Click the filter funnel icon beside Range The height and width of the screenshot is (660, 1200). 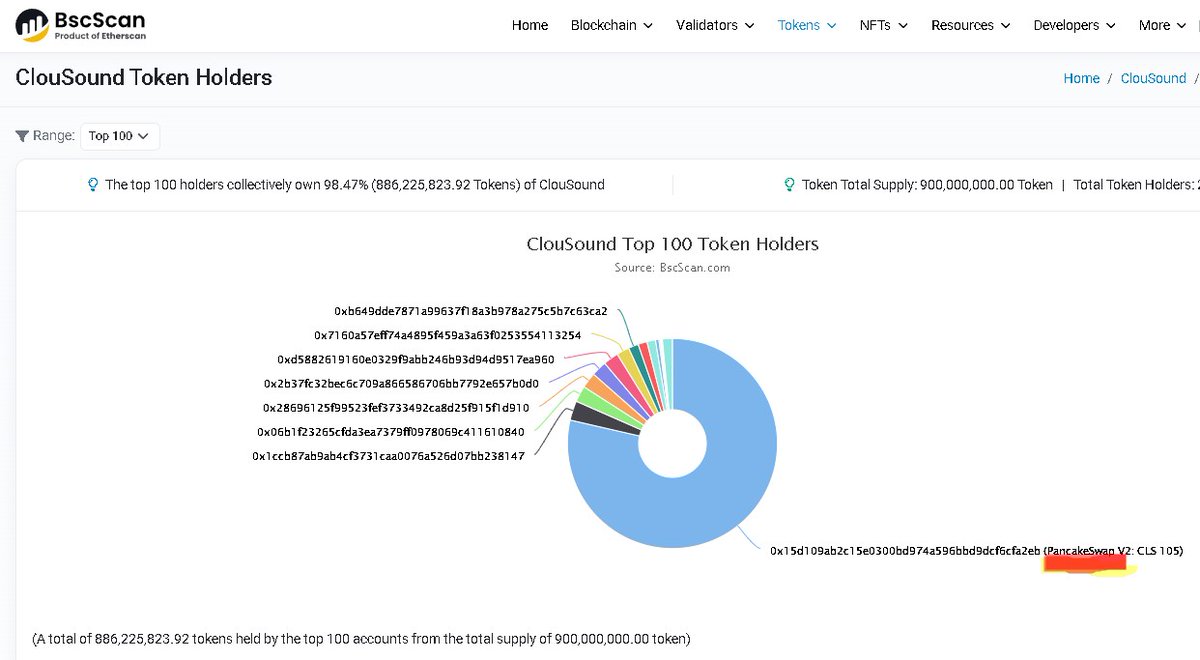pos(22,136)
